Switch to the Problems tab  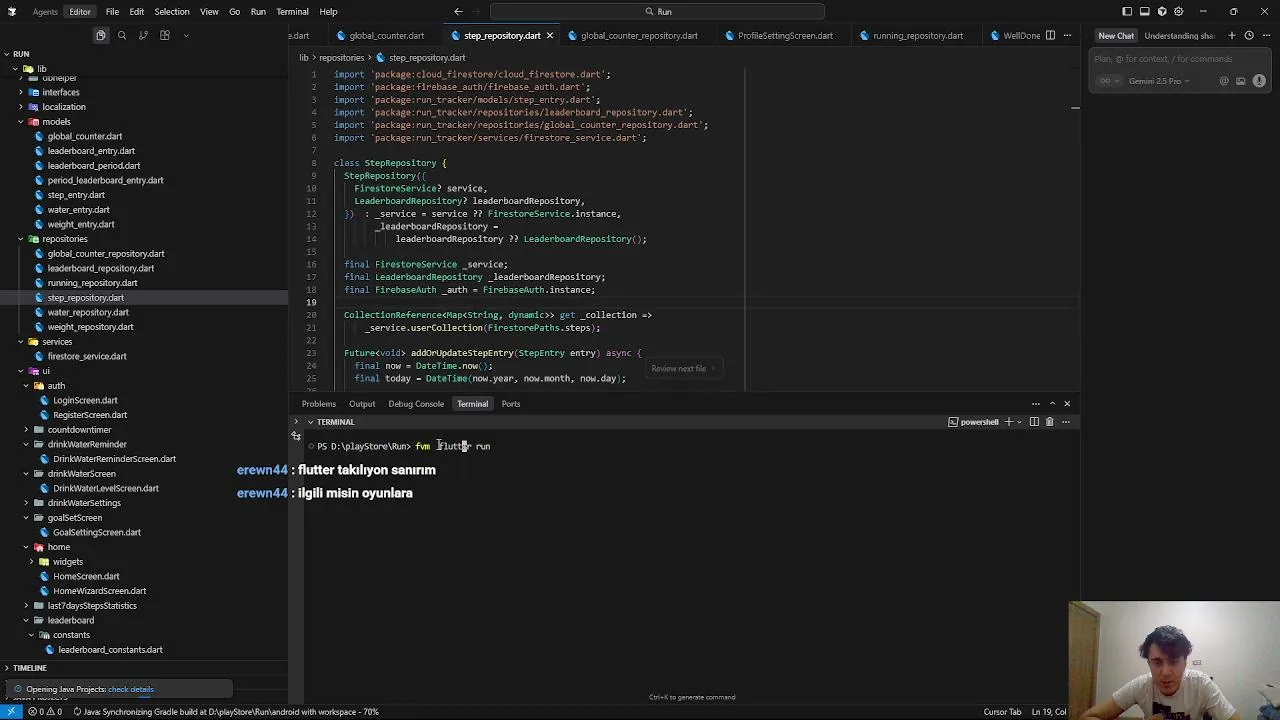(x=319, y=404)
